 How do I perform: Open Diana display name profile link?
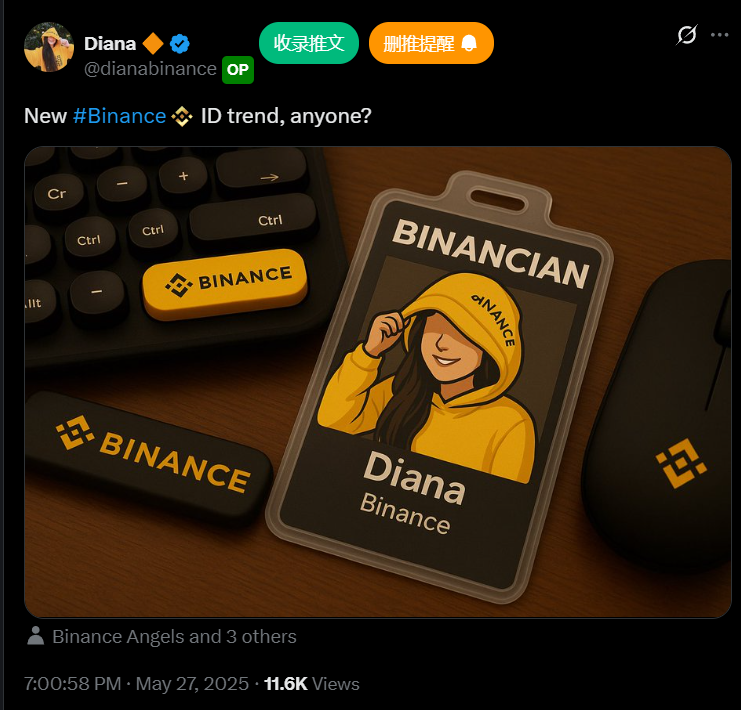point(110,43)
